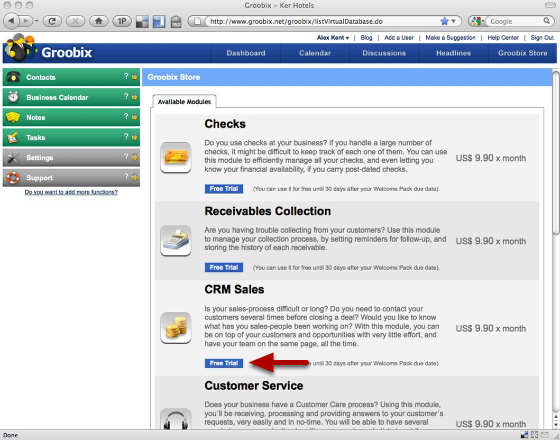Click the Groobix logo mascot
The width and height of the screenshot is (560, 440).
[x=20, y=48]
